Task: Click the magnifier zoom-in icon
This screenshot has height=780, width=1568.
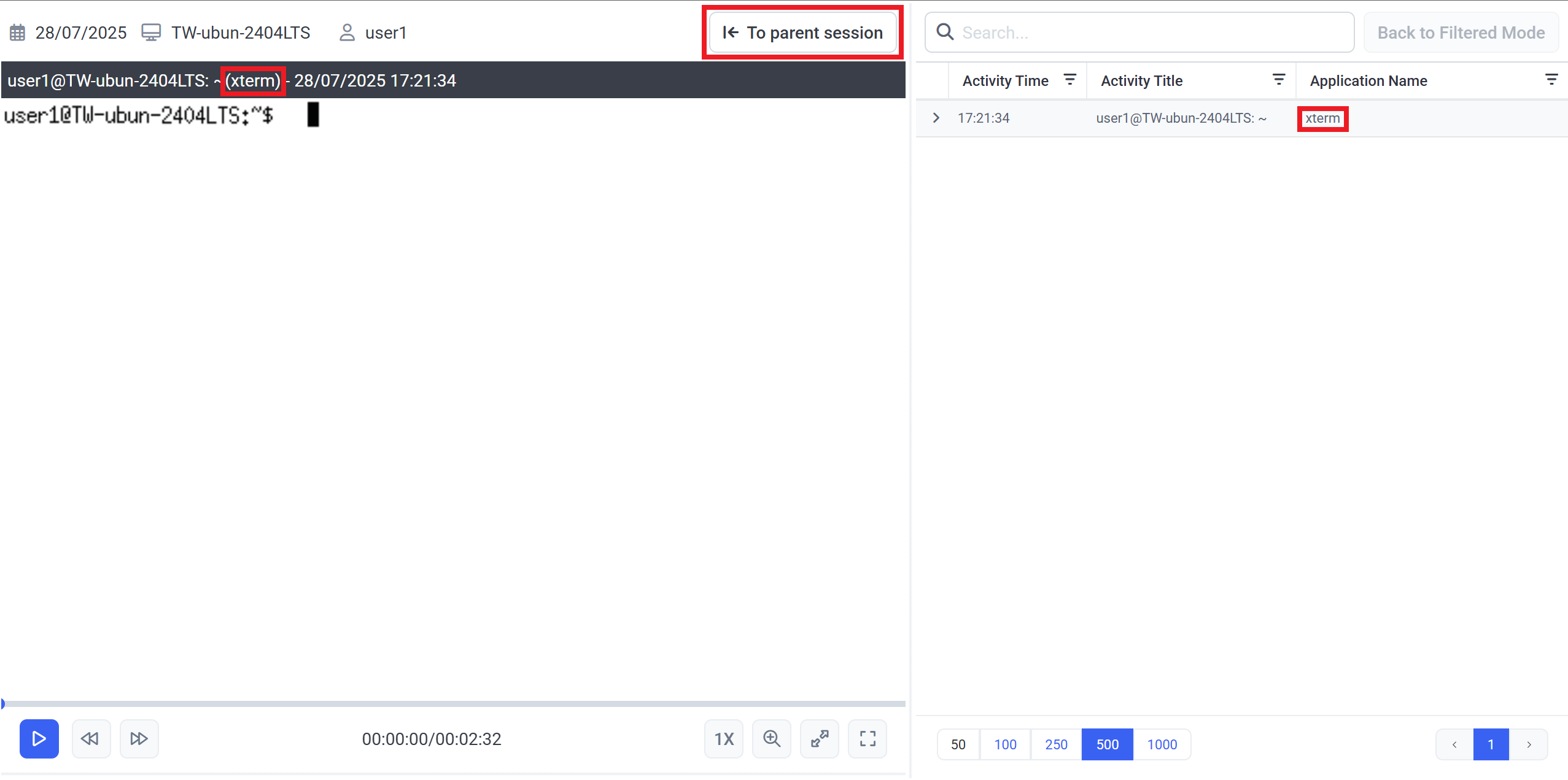Action: (x=772, y=739)
